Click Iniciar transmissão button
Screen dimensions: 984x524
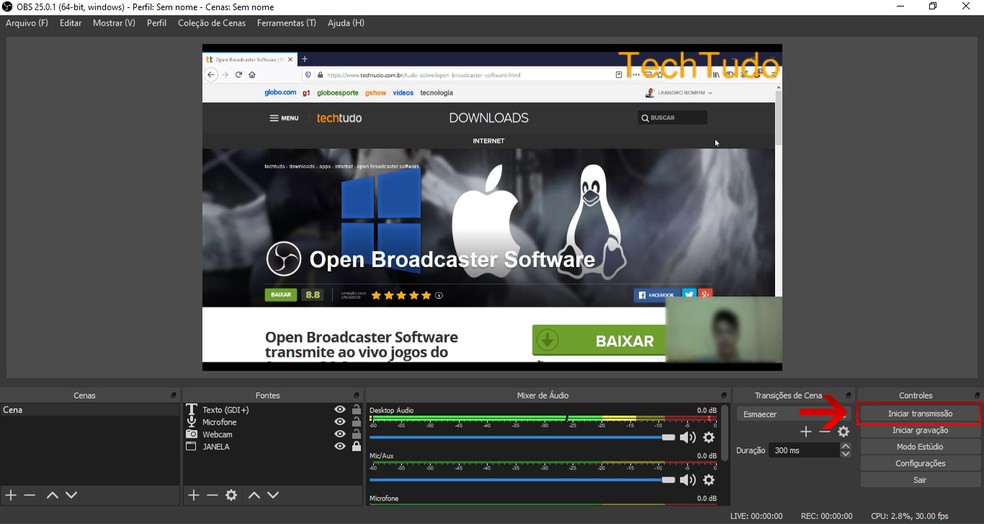(920, 414)
